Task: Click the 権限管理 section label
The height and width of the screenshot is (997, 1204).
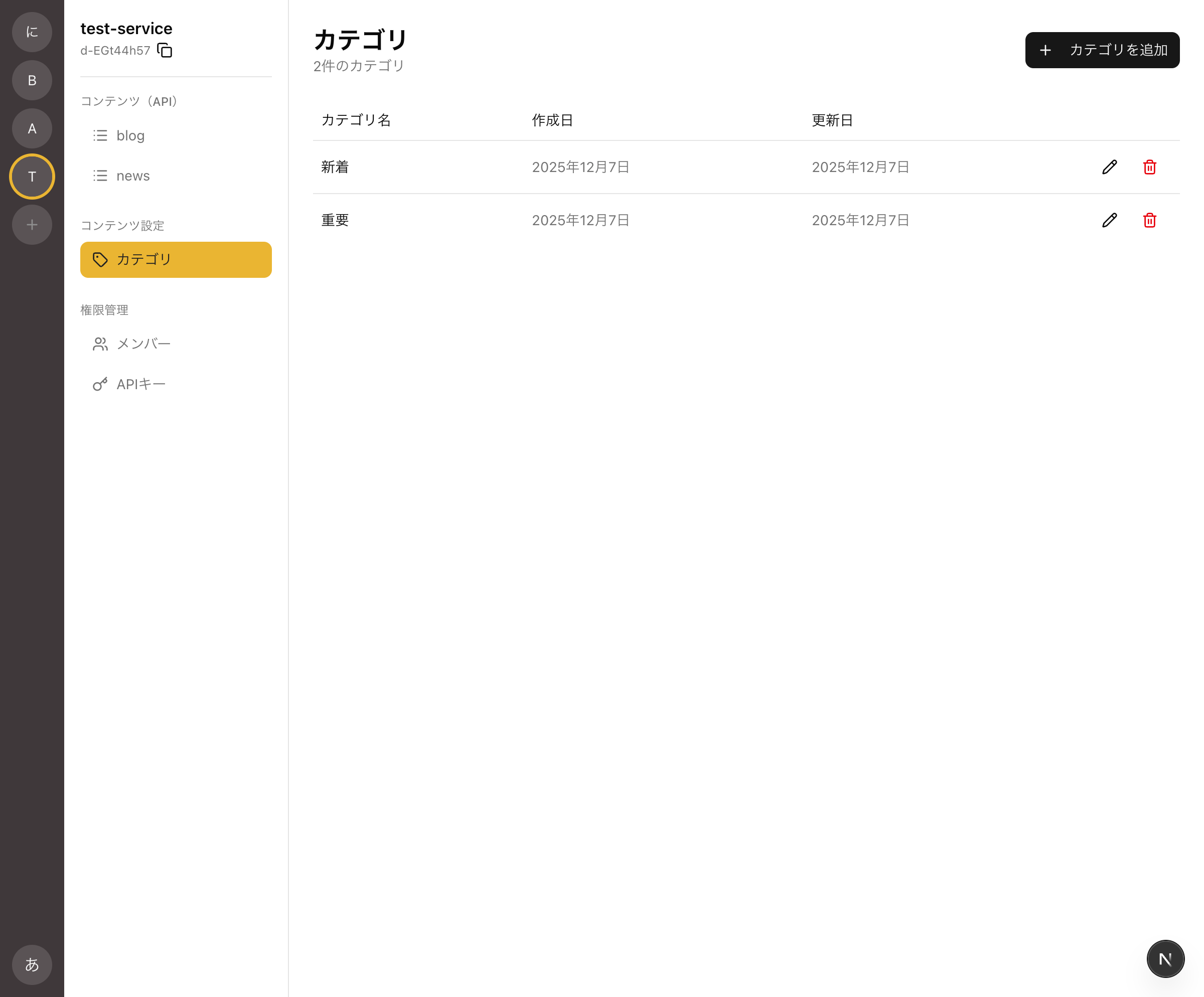Action: tap(104, 310)
